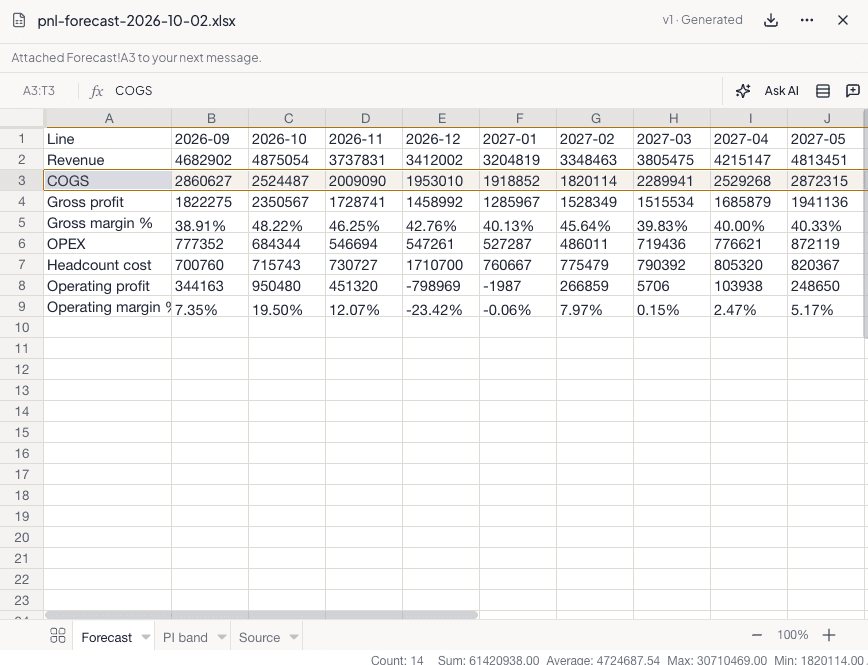Select cell with value 3348463
The height and width of the screenshot is (665, 868).
pos(595,160)
